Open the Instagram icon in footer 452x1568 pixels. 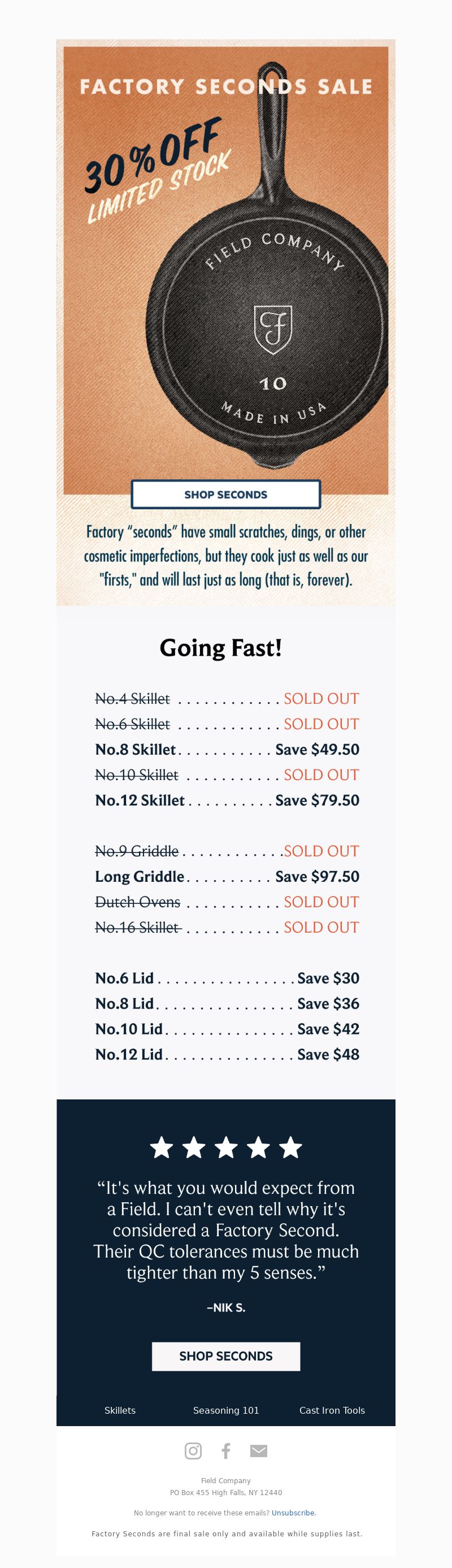coord(193,1450)
